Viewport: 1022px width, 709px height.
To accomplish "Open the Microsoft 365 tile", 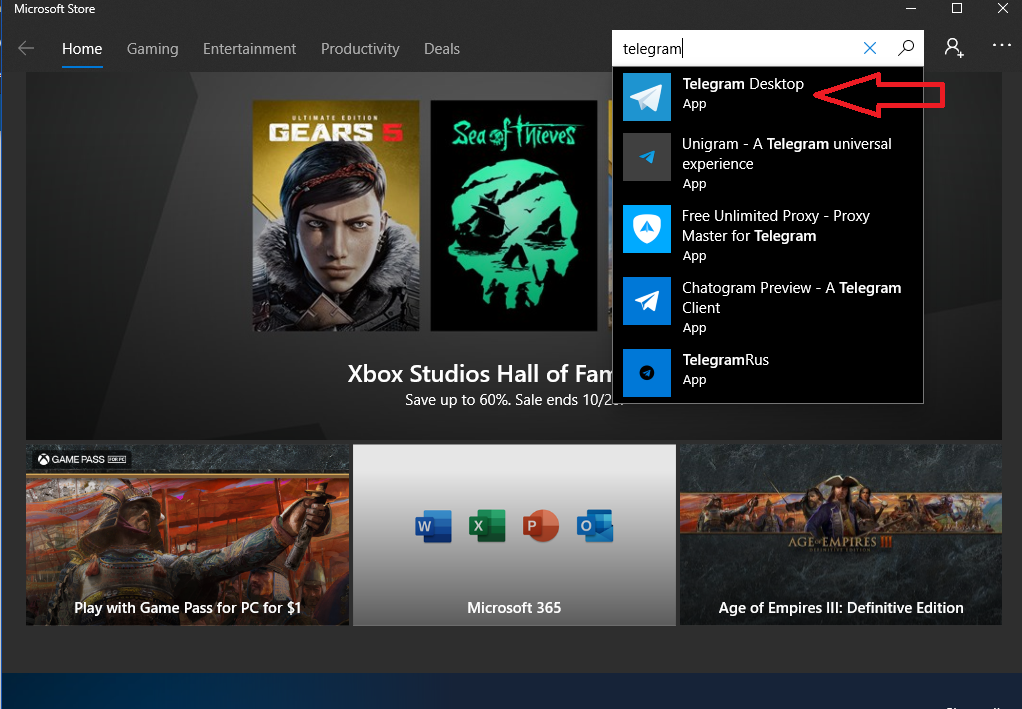I will click(x=514, y=535).
